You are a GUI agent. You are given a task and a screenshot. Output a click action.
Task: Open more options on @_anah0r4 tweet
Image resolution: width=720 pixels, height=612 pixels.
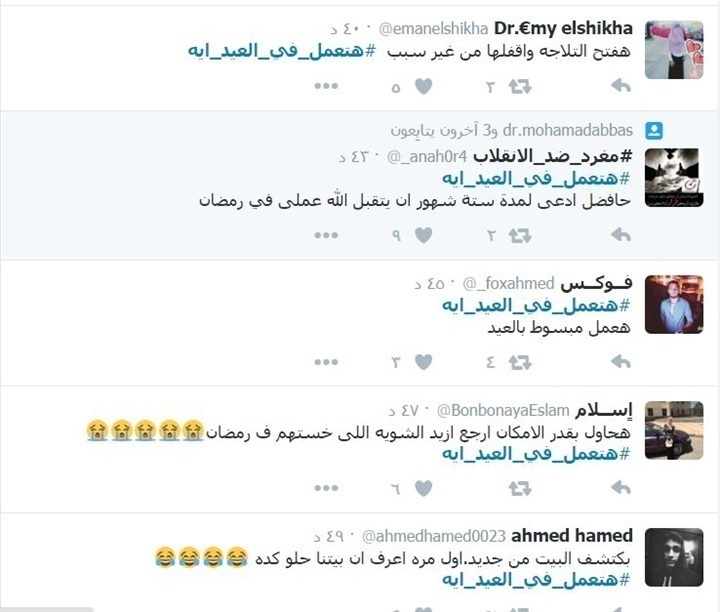(x=326, y=235)
